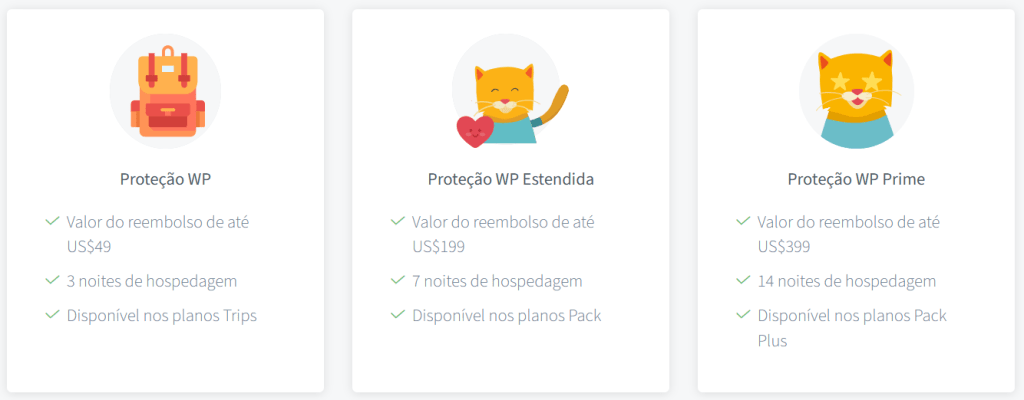Click the checkmark beside US$199 reimbursement
Viewport: 1024px width, 400px height.
click(398, 220)
